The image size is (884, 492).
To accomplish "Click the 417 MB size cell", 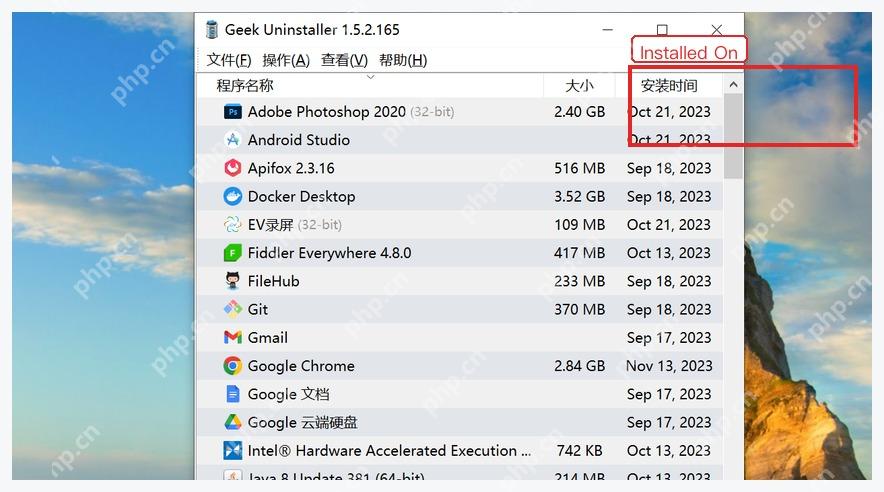I will [x=580, y=252].
